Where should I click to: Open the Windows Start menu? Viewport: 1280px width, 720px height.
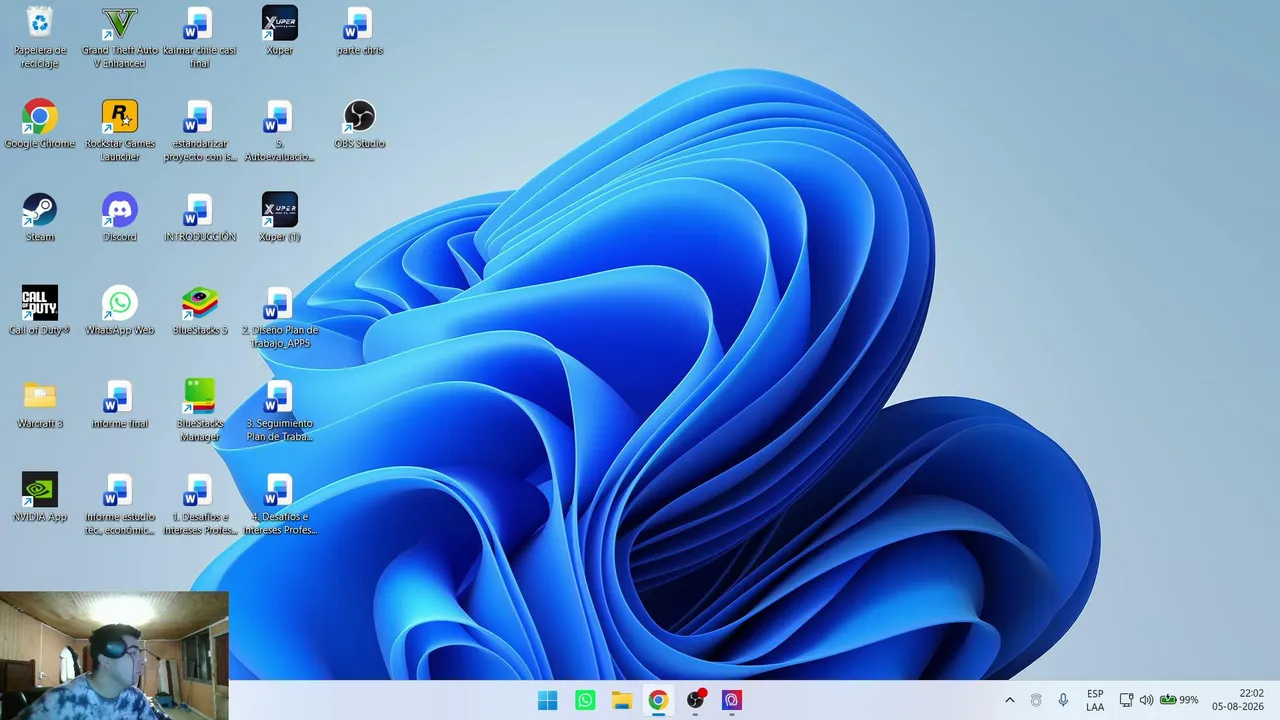click(x=548, y=700)
